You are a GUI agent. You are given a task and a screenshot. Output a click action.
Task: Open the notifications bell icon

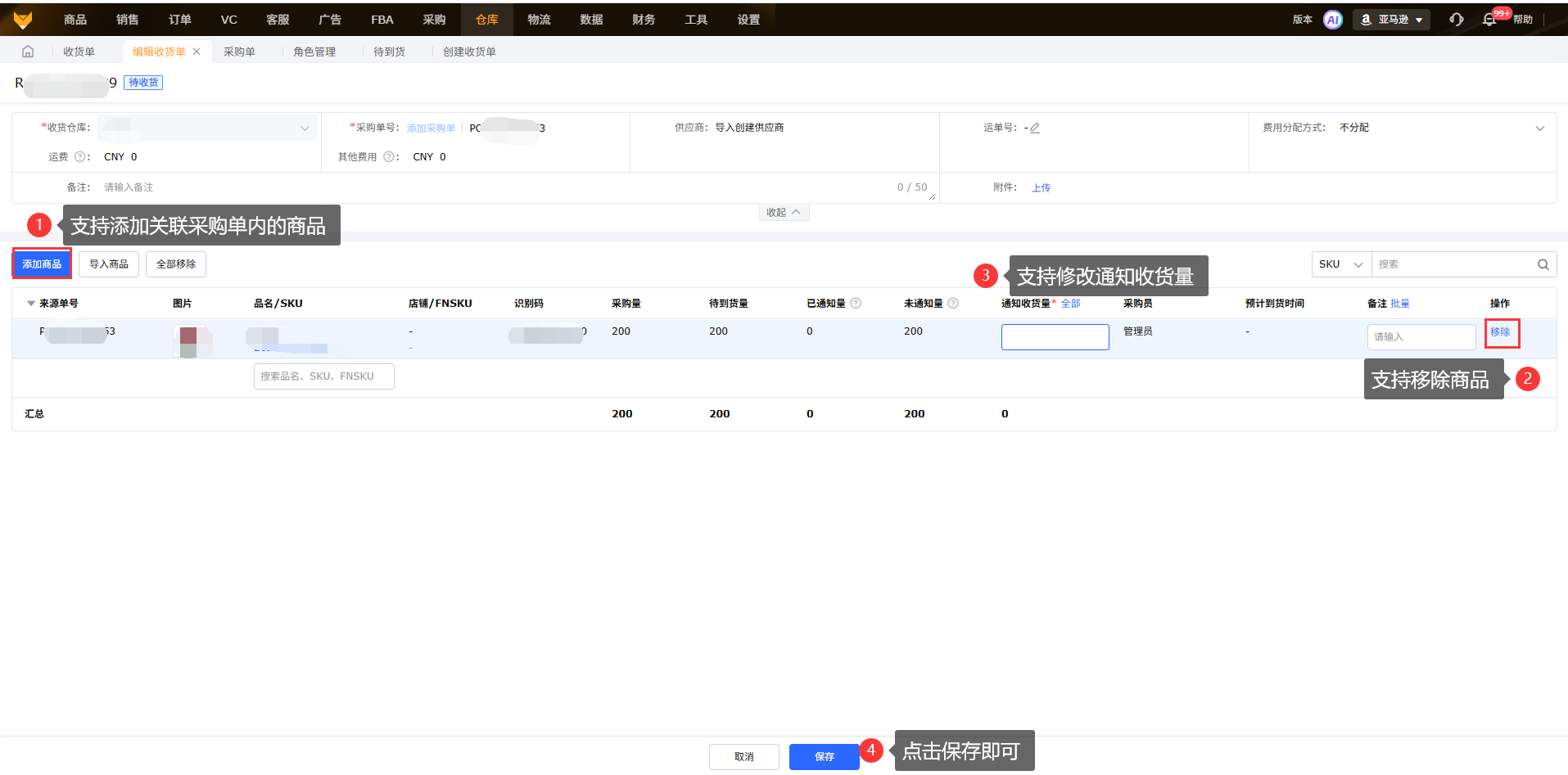pos(1489,20)
